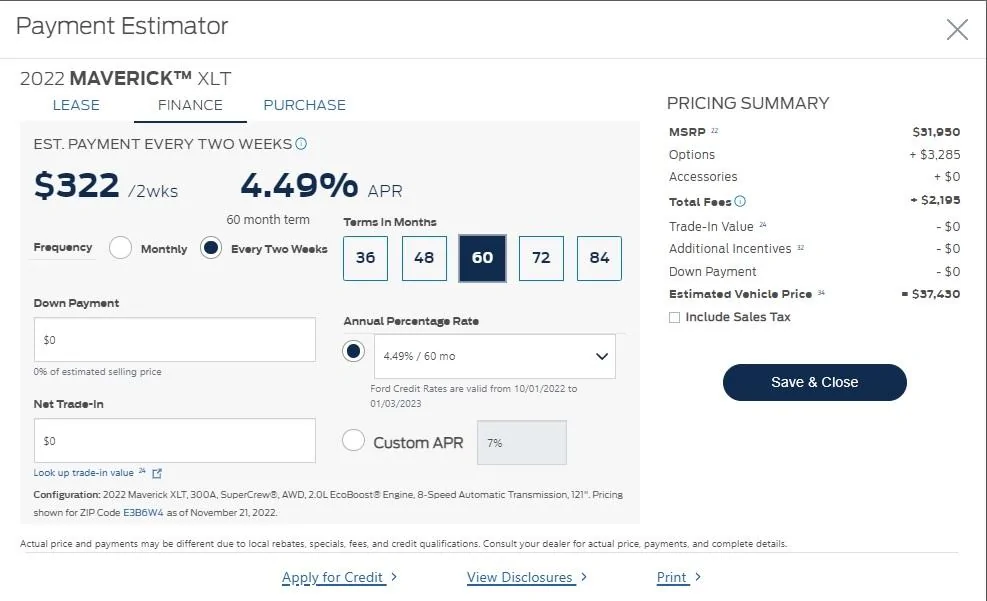This screenshot has width=987, height=601.
Task: Click the PRICING SUMMARY heading
Action: 748,103
